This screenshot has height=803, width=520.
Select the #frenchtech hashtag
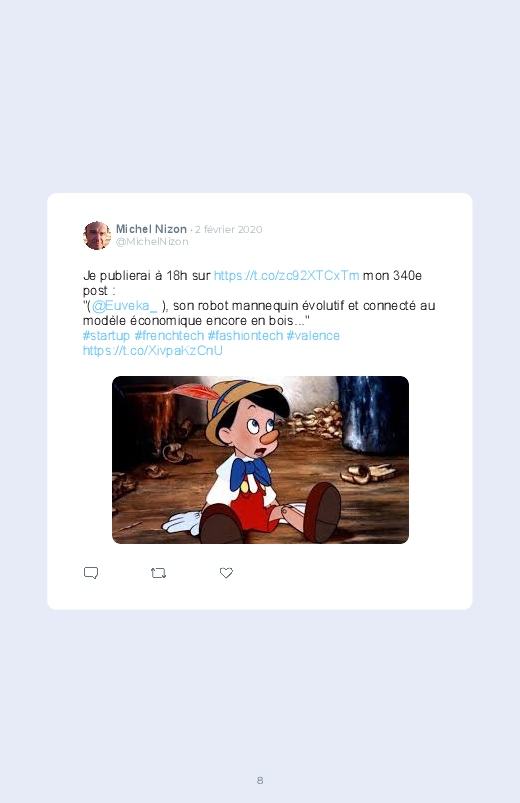pos(169,335)
